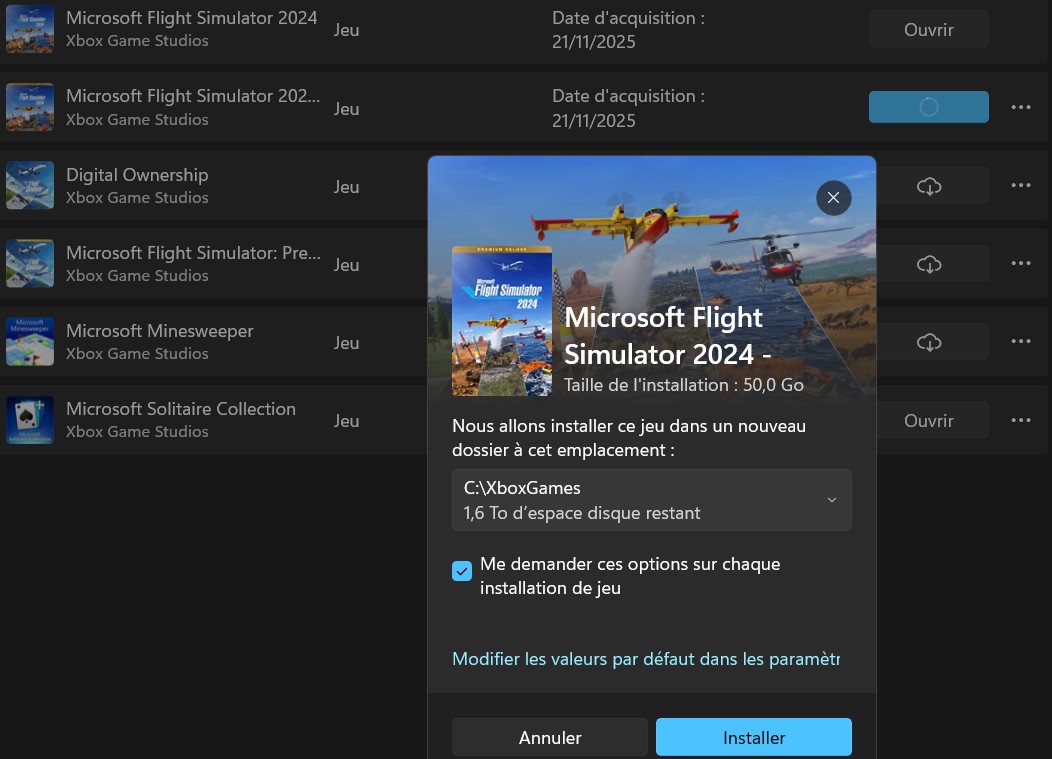This screenshot has width=1052, height=759.
Task: Open more options for Solitaire Collection row
Action: (1020, 420)
